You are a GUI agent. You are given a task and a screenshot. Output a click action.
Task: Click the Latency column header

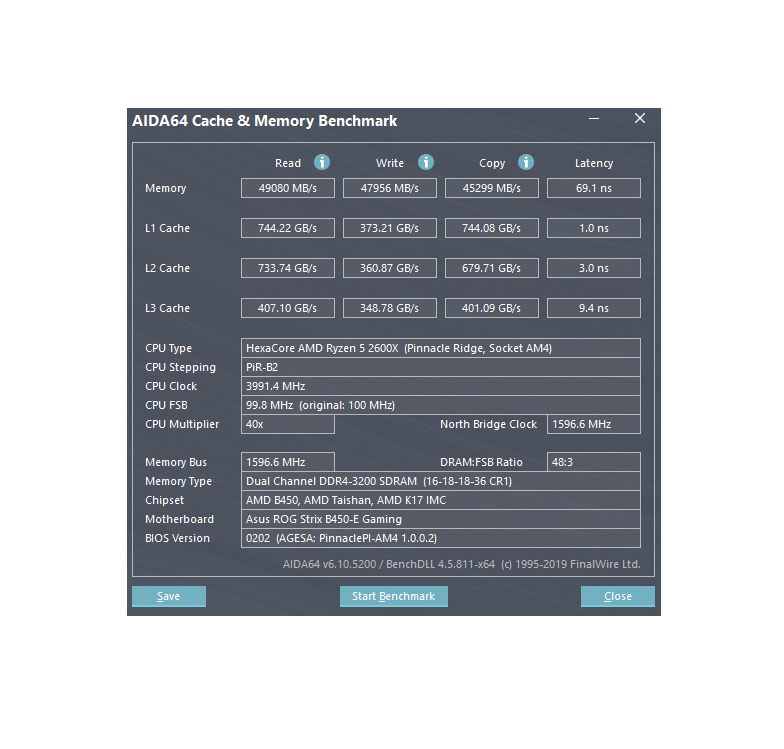(x=594, y=164)
